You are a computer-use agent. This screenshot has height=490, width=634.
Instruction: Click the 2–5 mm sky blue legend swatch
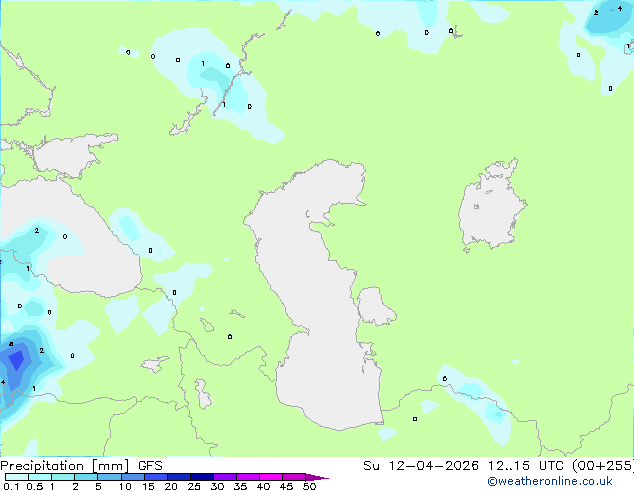(86, 477)
